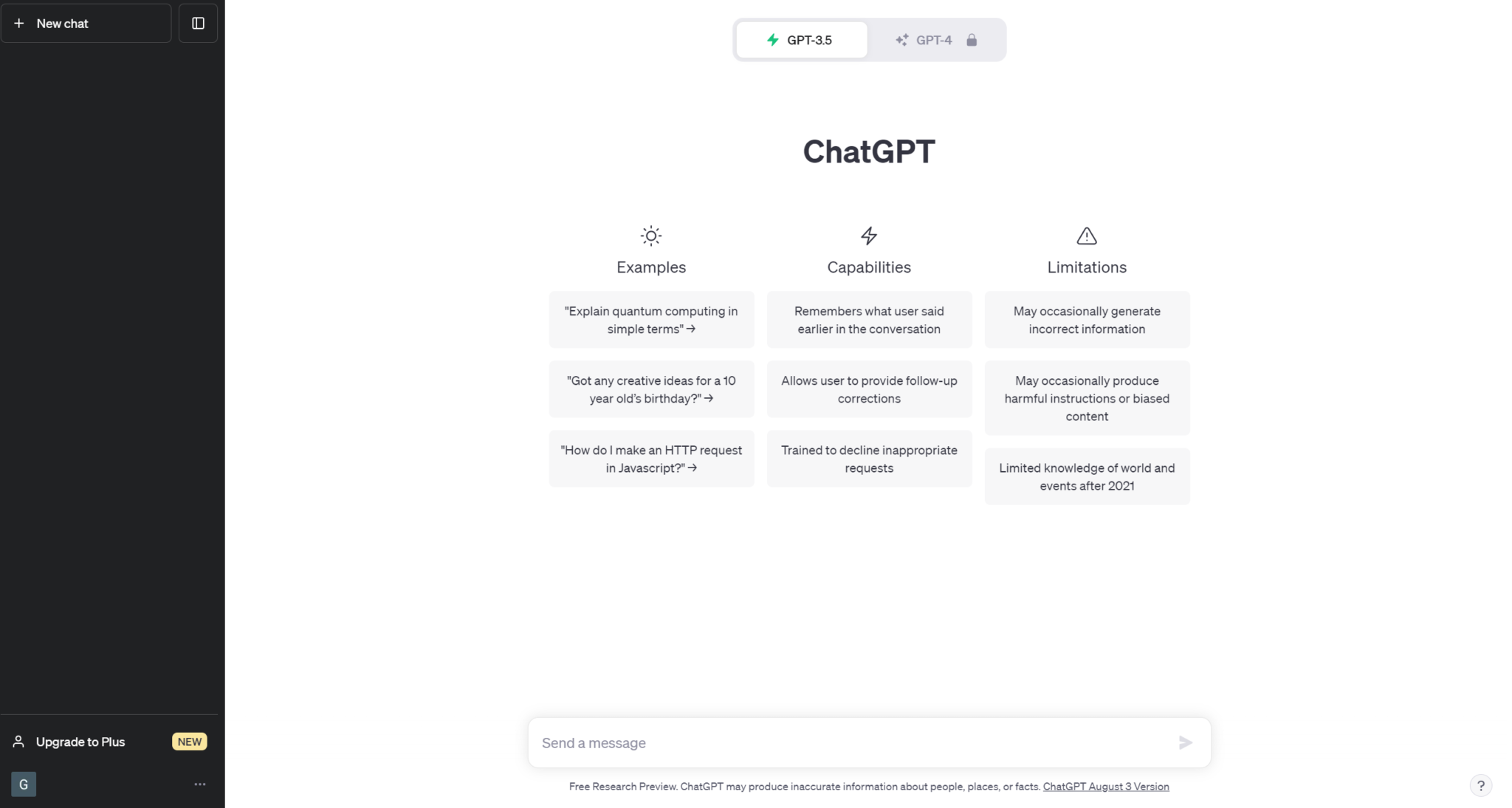Open the ChatGPT August 3 Version link

1105,786
